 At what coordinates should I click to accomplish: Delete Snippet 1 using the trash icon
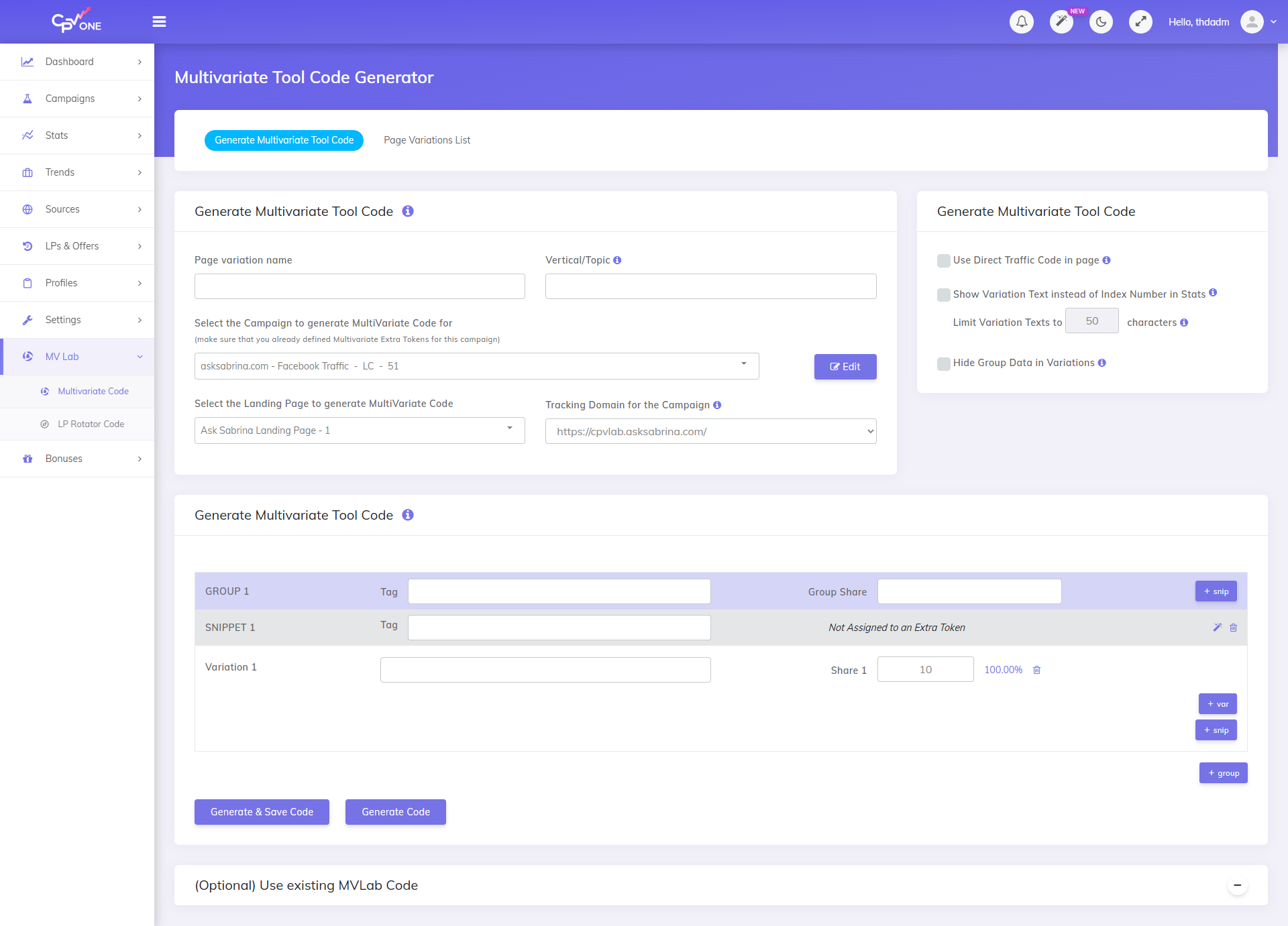pyautogui.click(x=1234, y=628)
